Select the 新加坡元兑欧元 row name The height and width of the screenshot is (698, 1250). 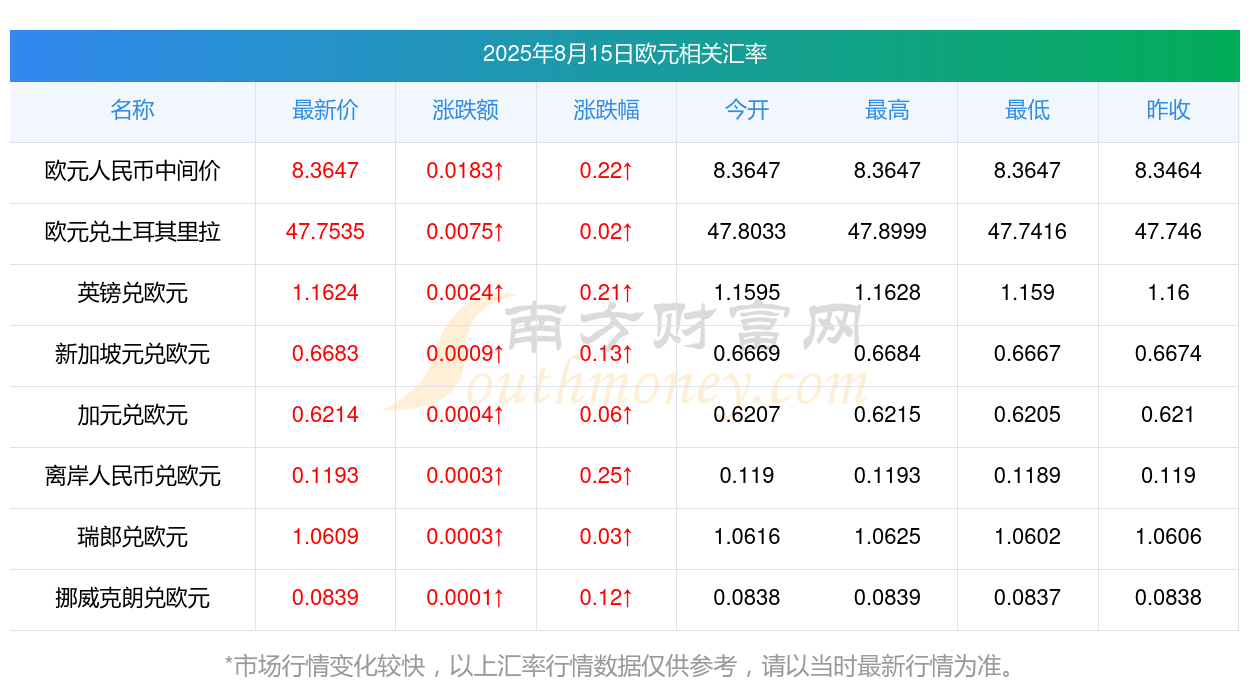point(132,354)
